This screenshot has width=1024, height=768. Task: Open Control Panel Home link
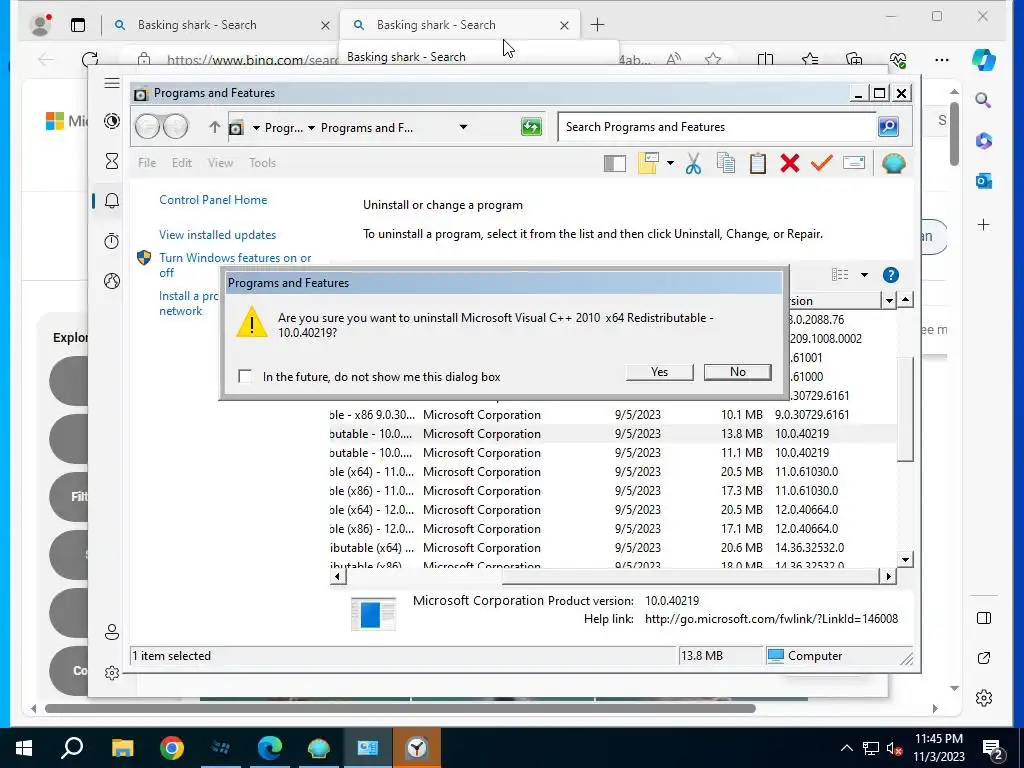pyautogui.click(x=213, y=200)
